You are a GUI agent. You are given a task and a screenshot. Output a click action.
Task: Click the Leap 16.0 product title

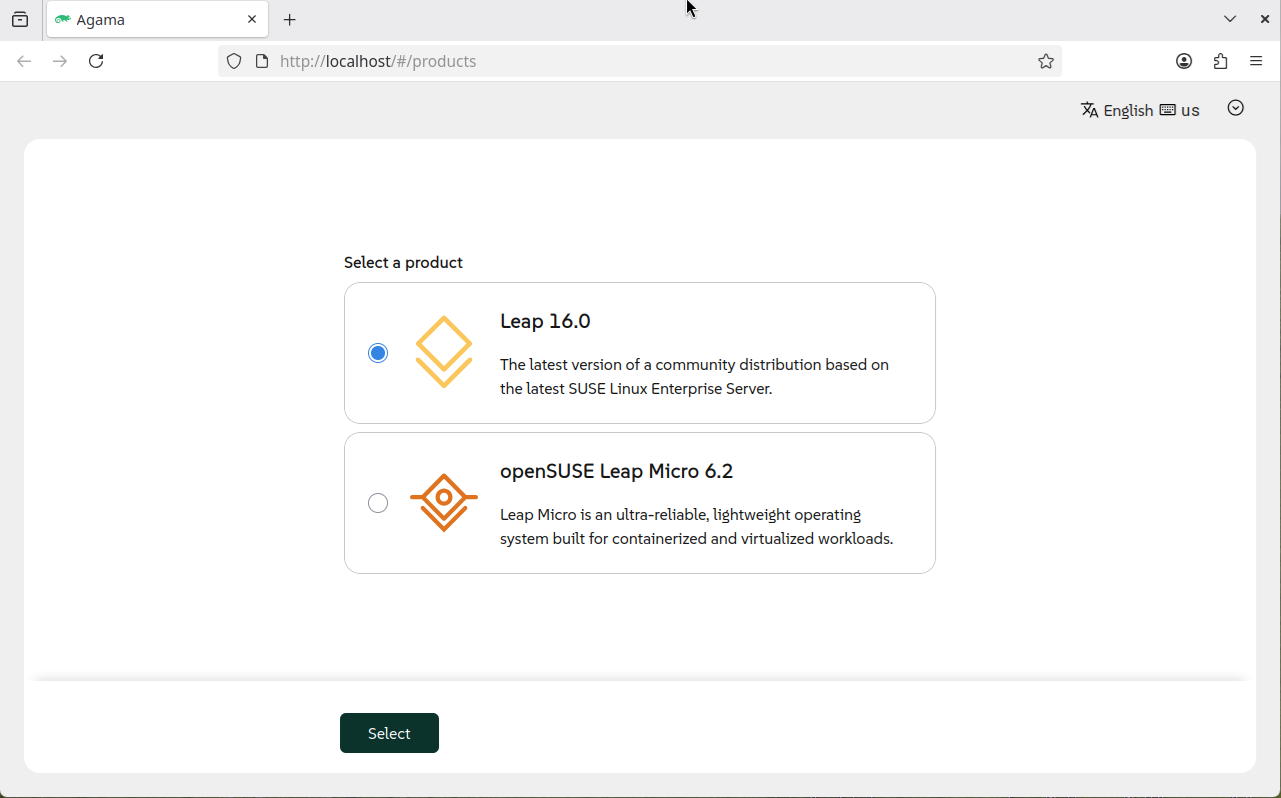point(545,321)
